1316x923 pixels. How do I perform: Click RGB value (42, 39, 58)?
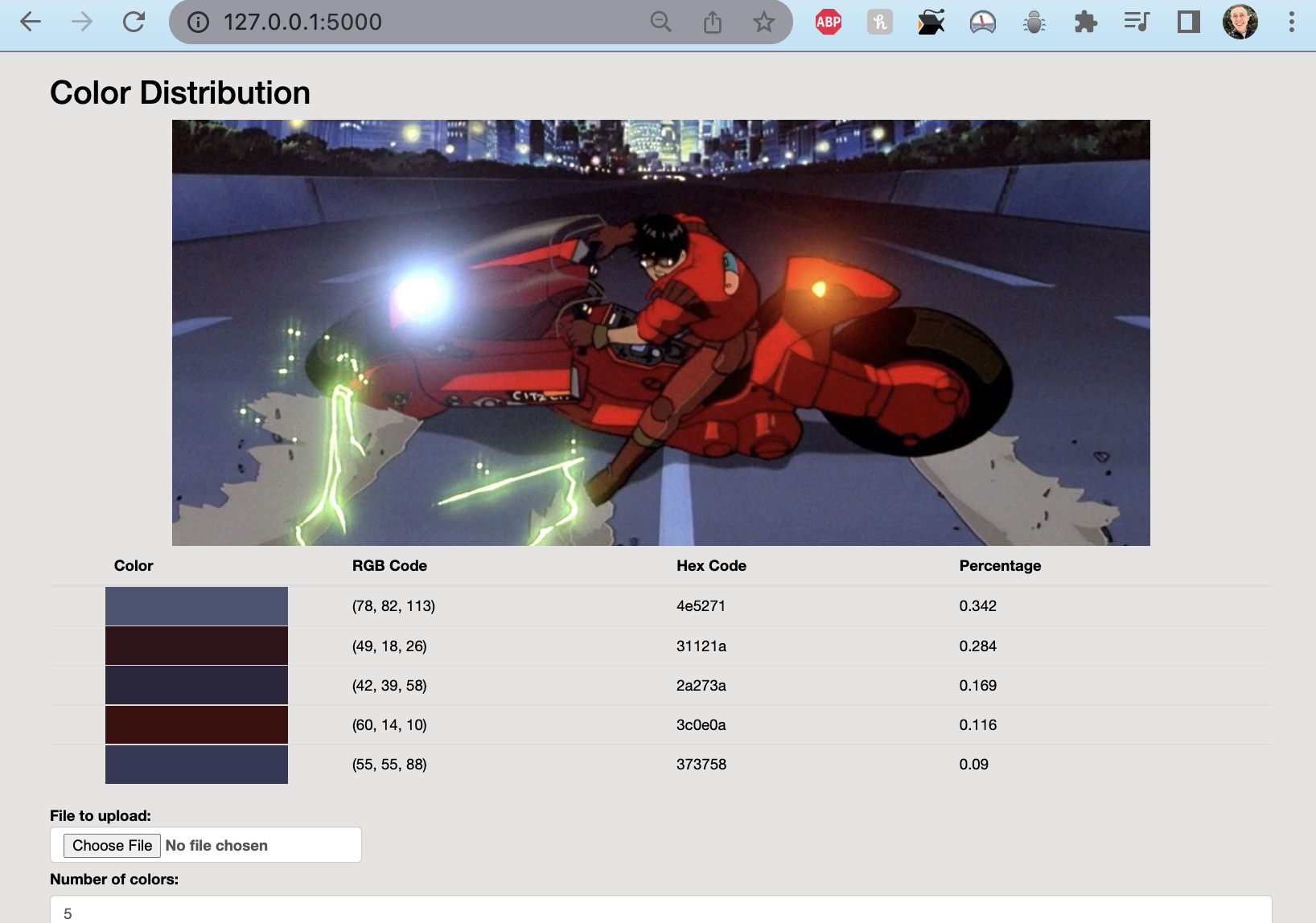389,685
